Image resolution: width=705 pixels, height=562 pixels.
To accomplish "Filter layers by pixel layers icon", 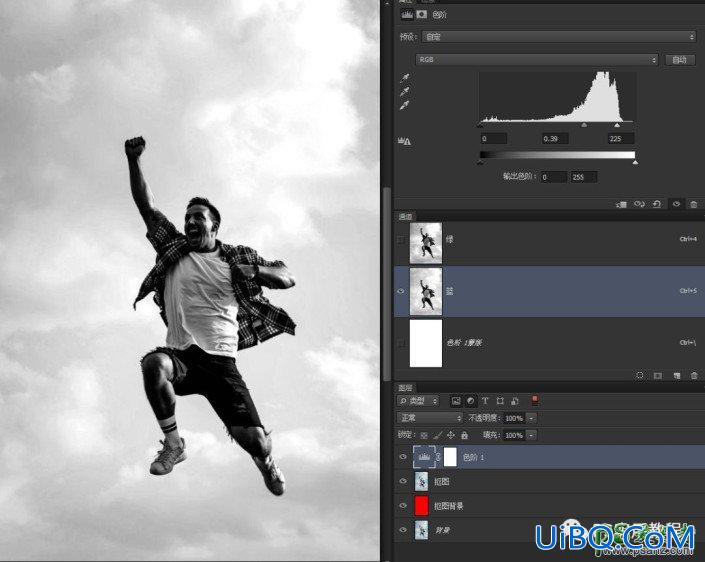I will click(x=456, y=401).
